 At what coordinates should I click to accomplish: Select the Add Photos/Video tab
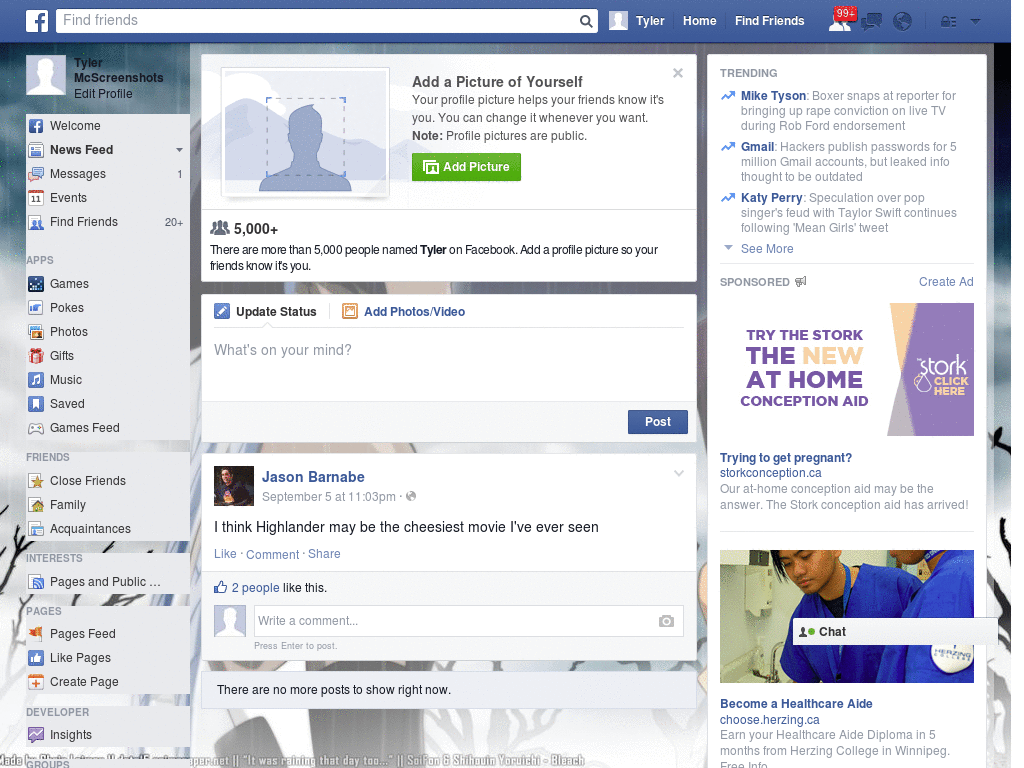click(x=404, y=312)
